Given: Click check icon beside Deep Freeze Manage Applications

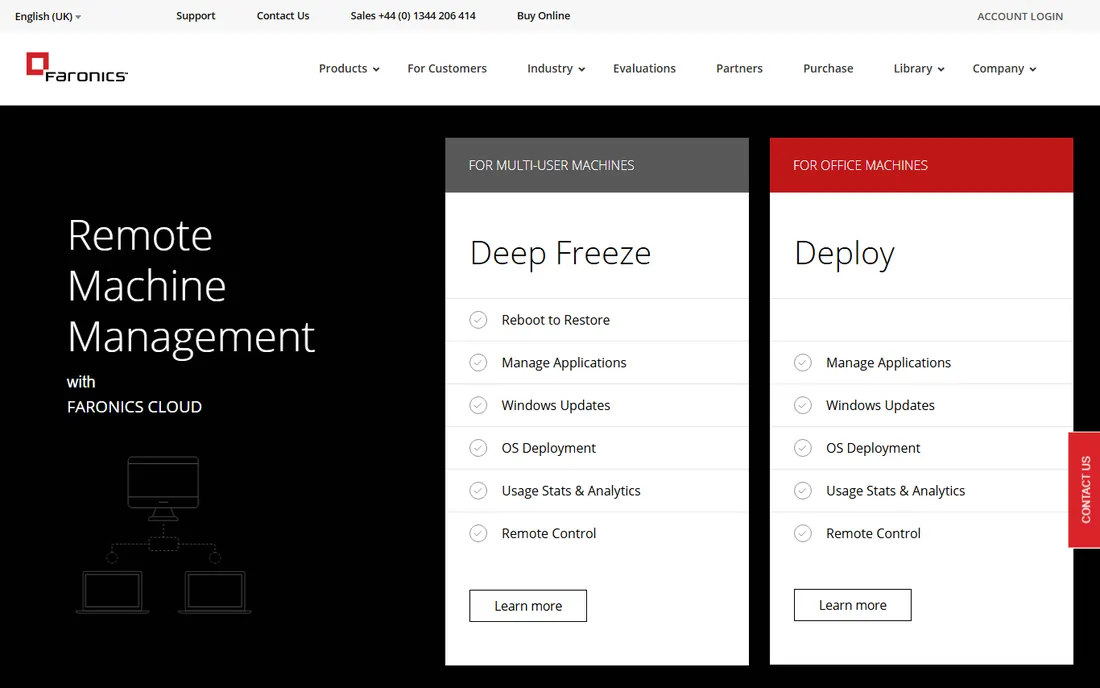Looking at the screenshot, I should 478,363.
